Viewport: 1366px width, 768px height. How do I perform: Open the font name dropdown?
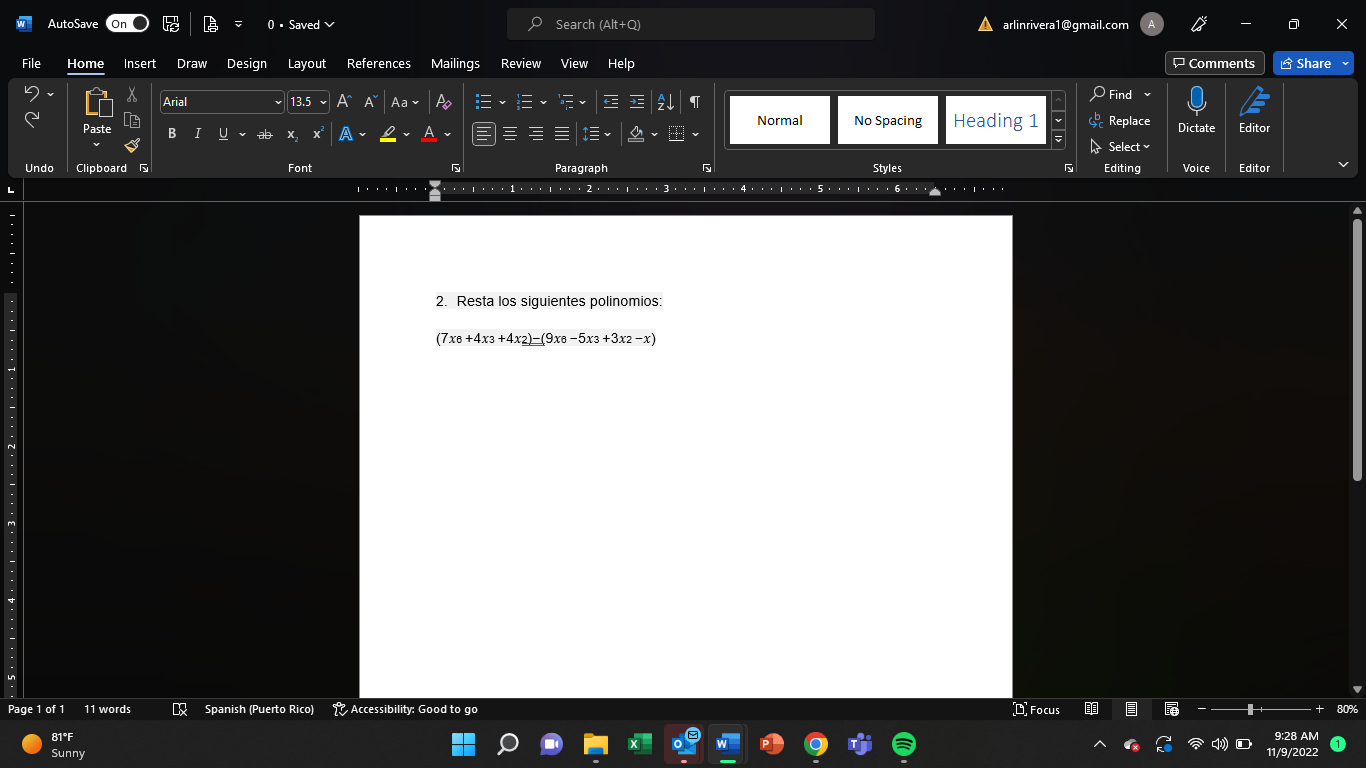click(278, 101)
